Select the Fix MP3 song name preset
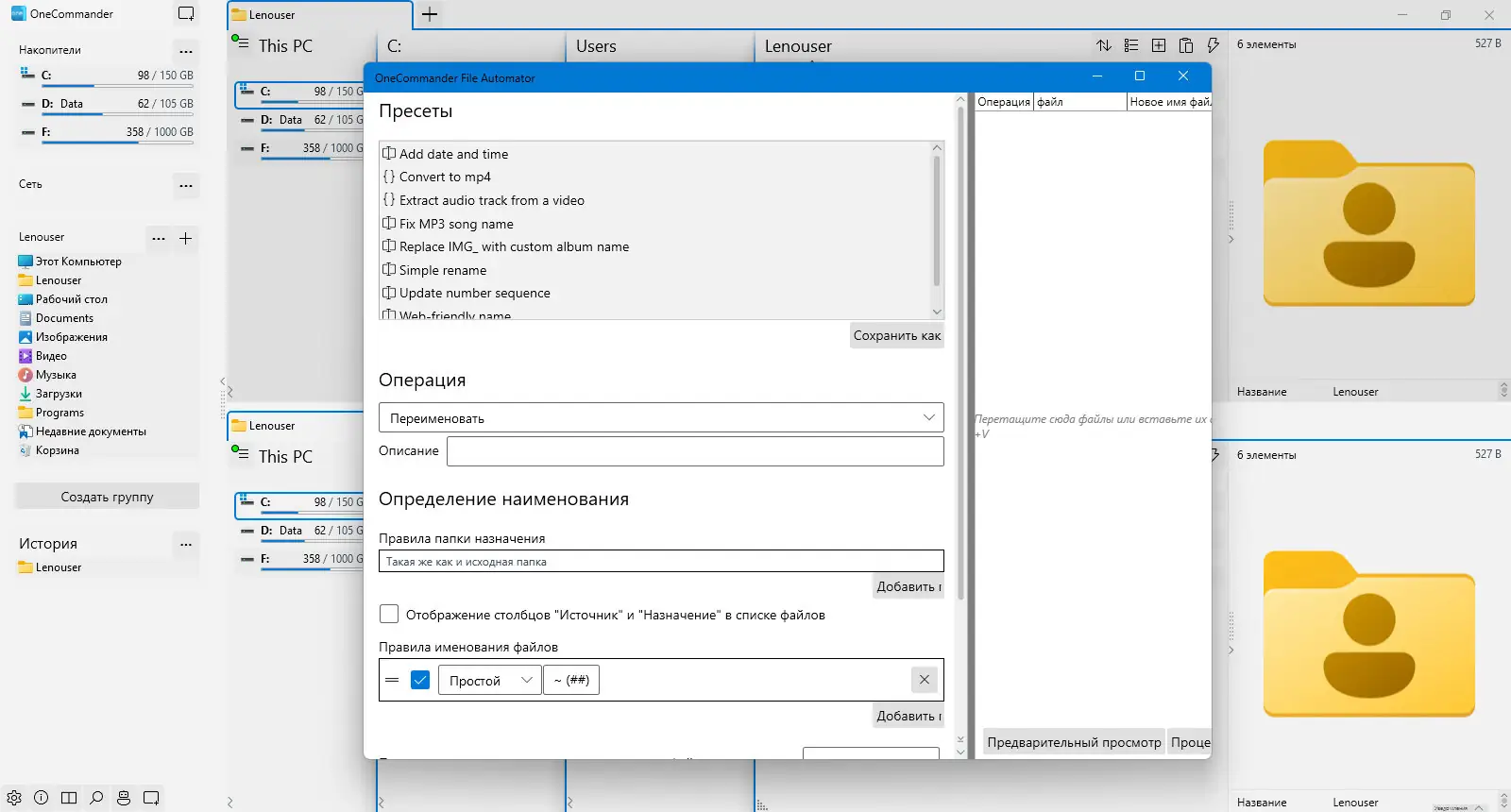Image resolution: width=1511 pixels, height=812 pixels. (456, 224)
